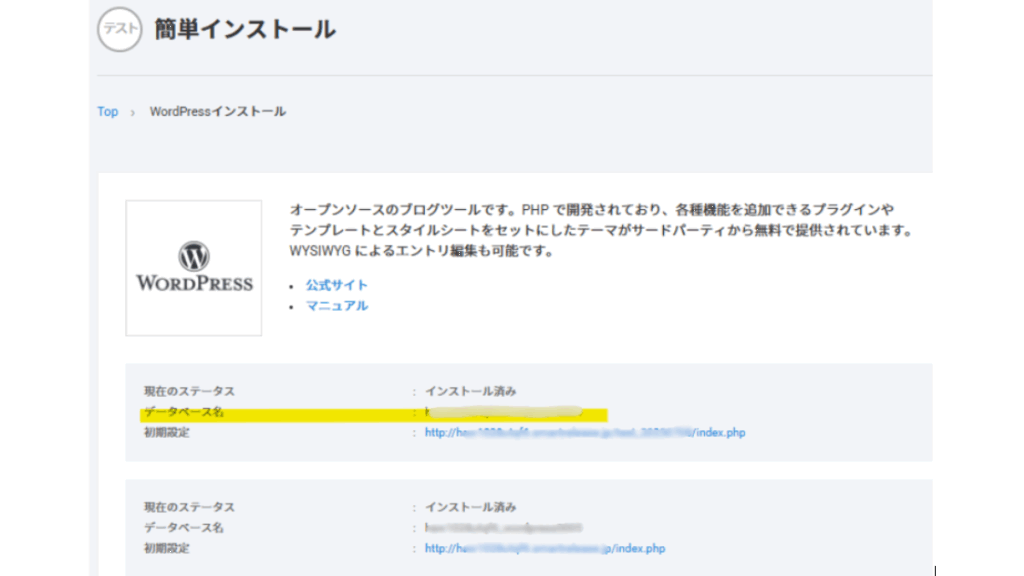The height and width of the screenshot is (576, 1024).
Task: Open the マニュアル link
Action: pyautogui.click(x=336, y=306)
